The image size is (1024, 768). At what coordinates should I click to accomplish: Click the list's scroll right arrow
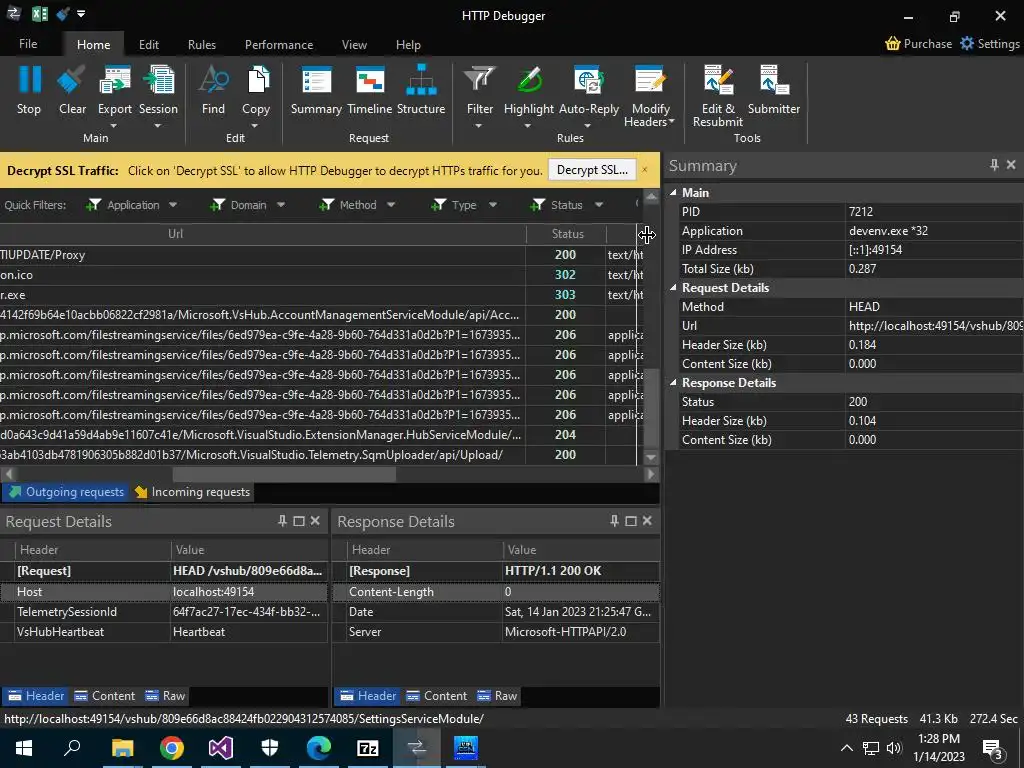coord(650,474)
